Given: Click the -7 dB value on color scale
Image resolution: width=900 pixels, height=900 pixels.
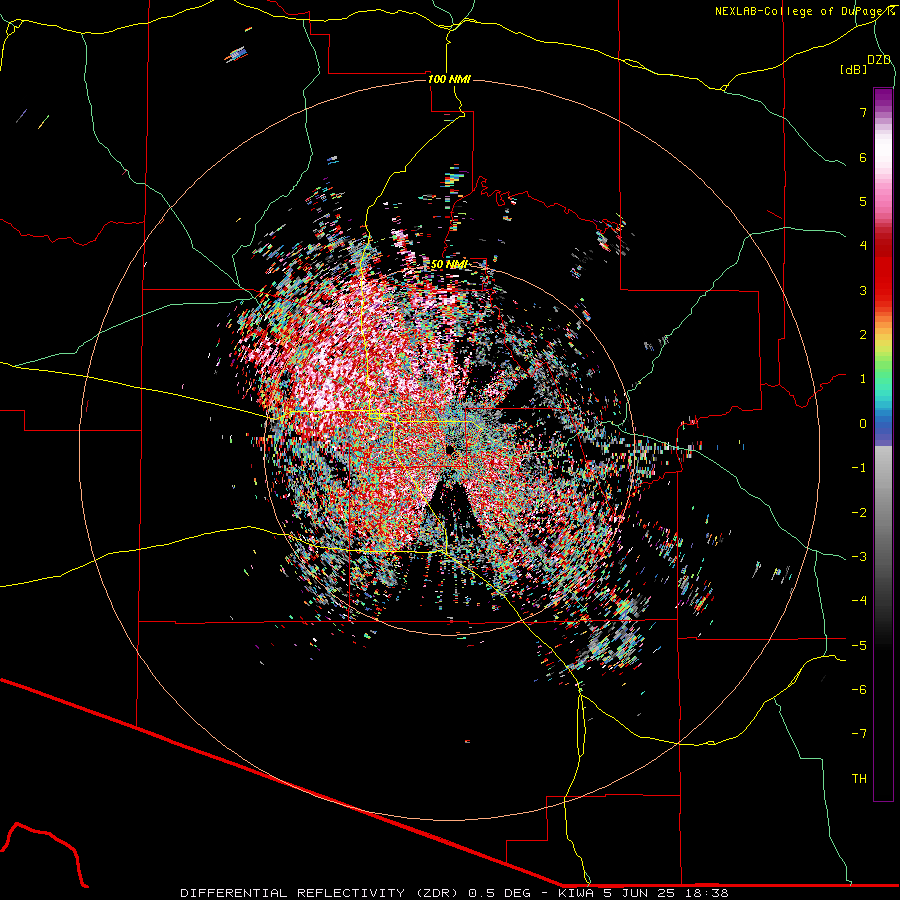Looking at the screenshot, I should pyautogui.click(x=859, y=734).
